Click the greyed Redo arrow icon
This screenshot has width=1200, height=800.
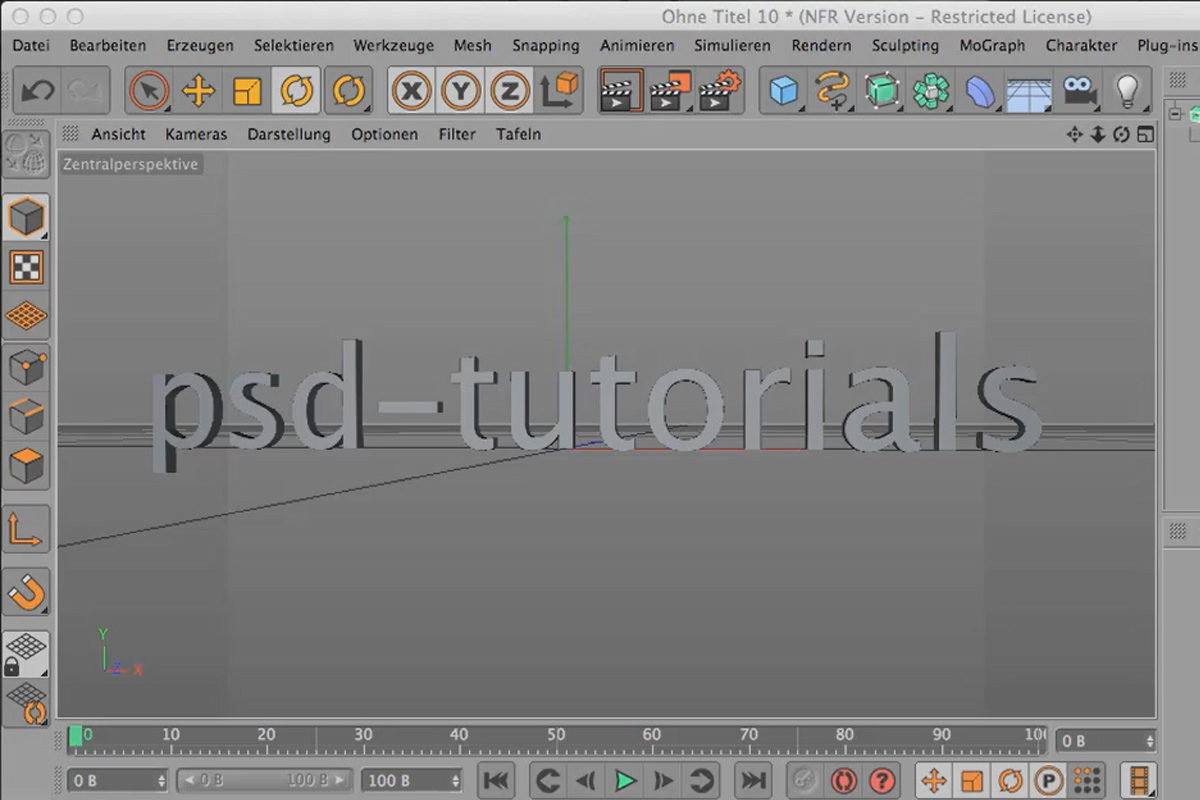[84, 92]
